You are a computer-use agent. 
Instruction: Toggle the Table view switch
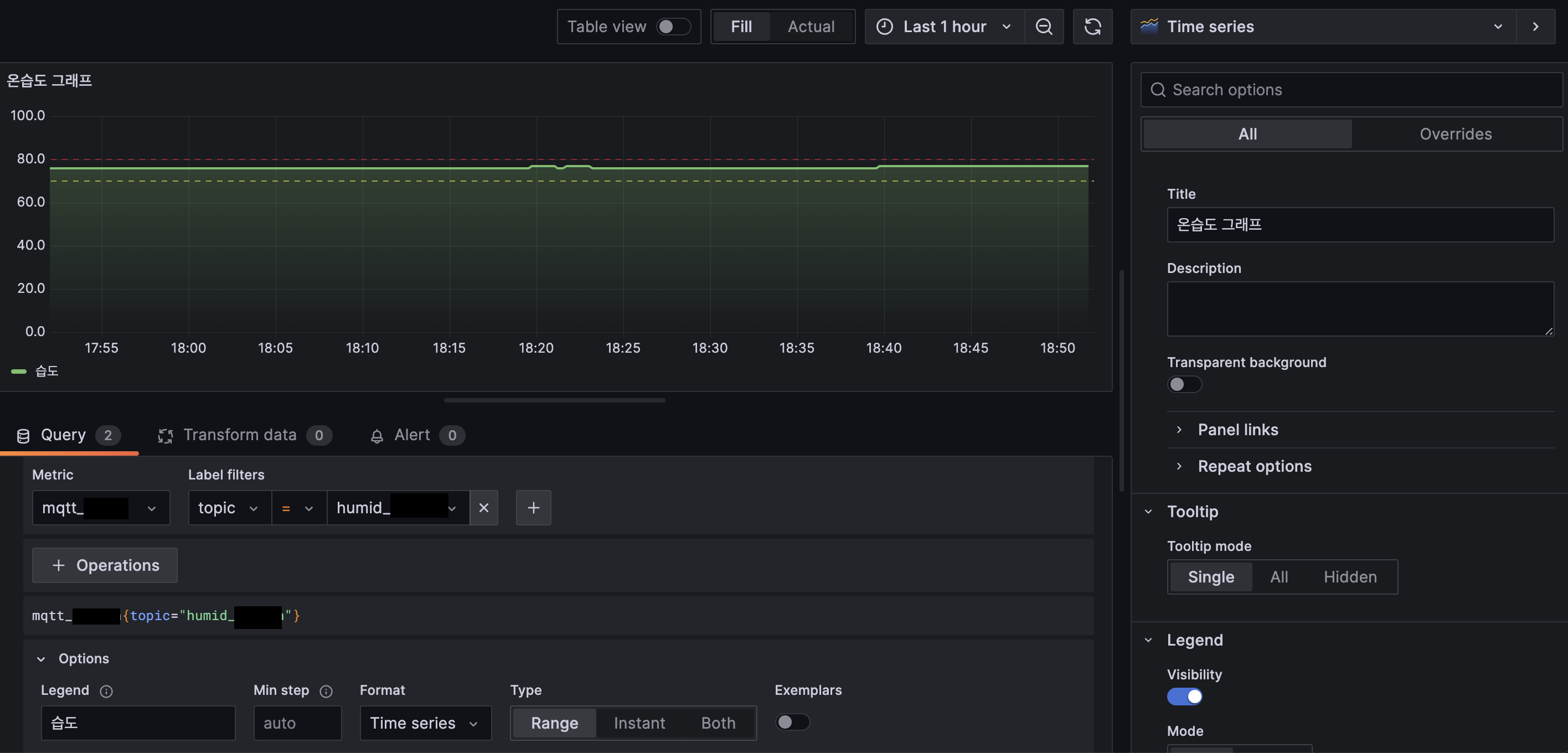point(673,26)
